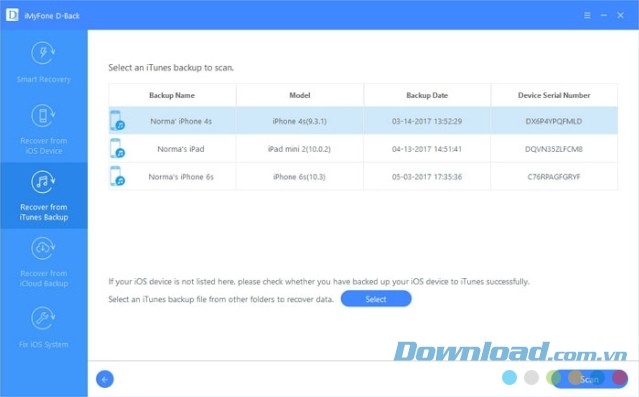This screenshot has height=397, width=639.
Task: Click the Backup Date column header
Action: 427,95
